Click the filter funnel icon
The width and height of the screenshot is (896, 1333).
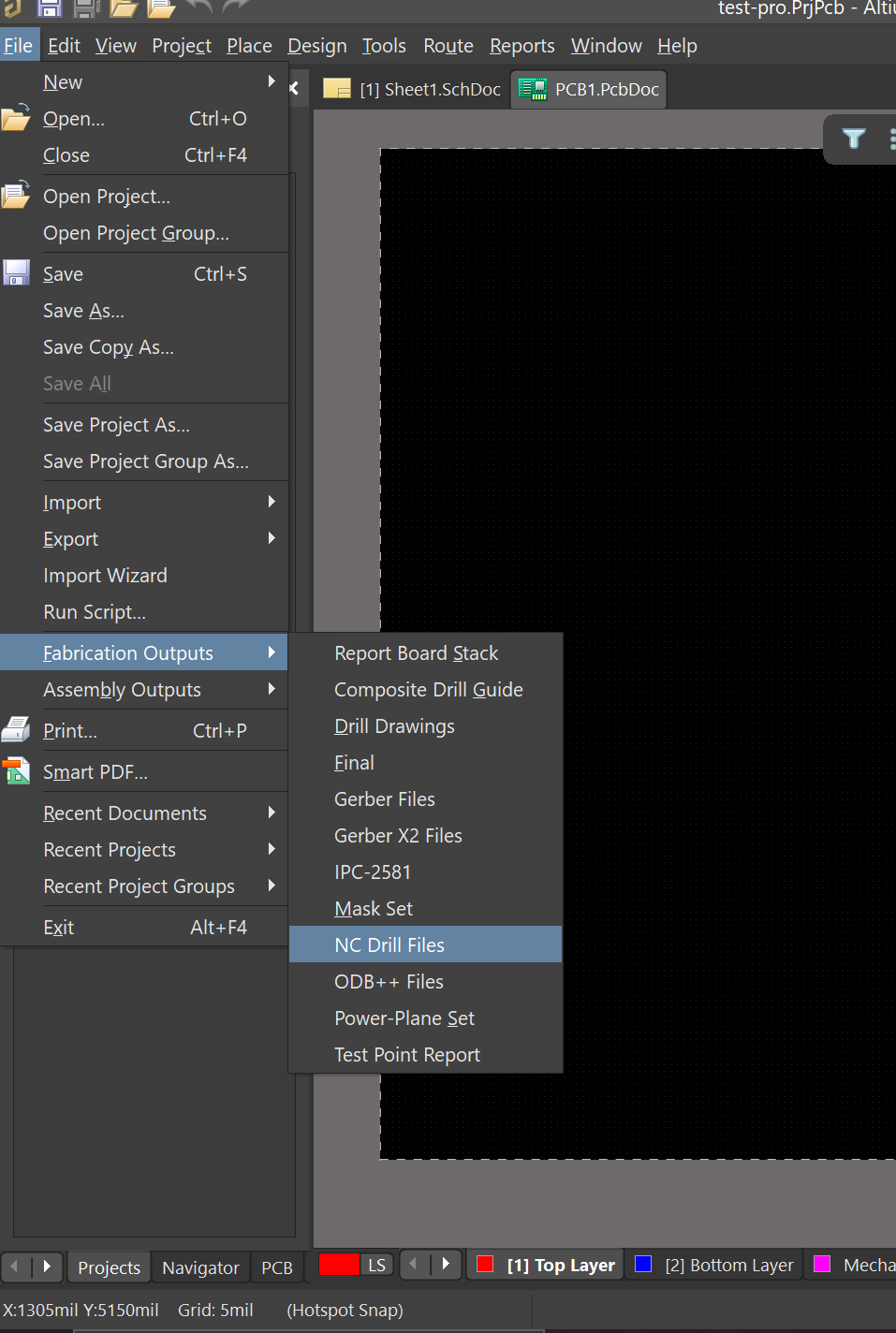click(853, 139)
